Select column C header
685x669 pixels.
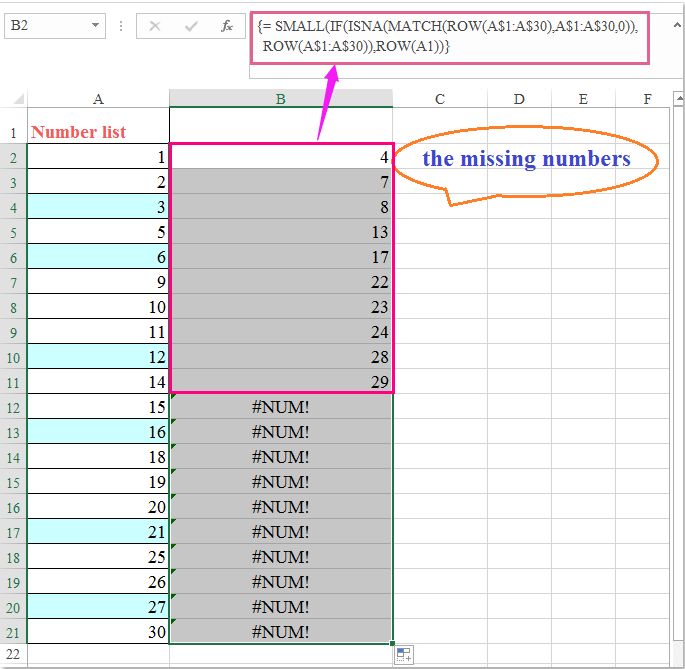point(439,98)
